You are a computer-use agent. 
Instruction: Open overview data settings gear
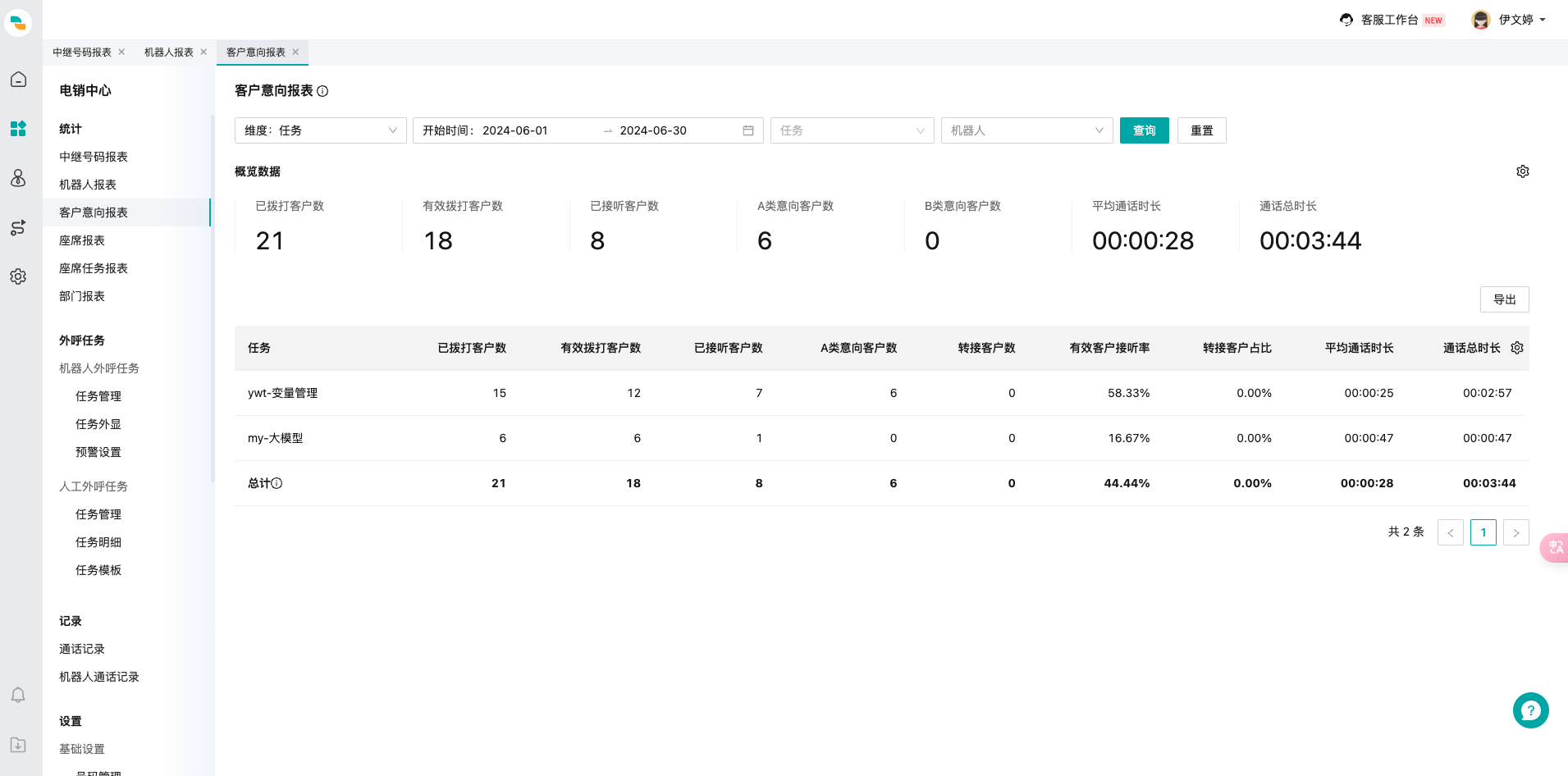point(1523,171)
